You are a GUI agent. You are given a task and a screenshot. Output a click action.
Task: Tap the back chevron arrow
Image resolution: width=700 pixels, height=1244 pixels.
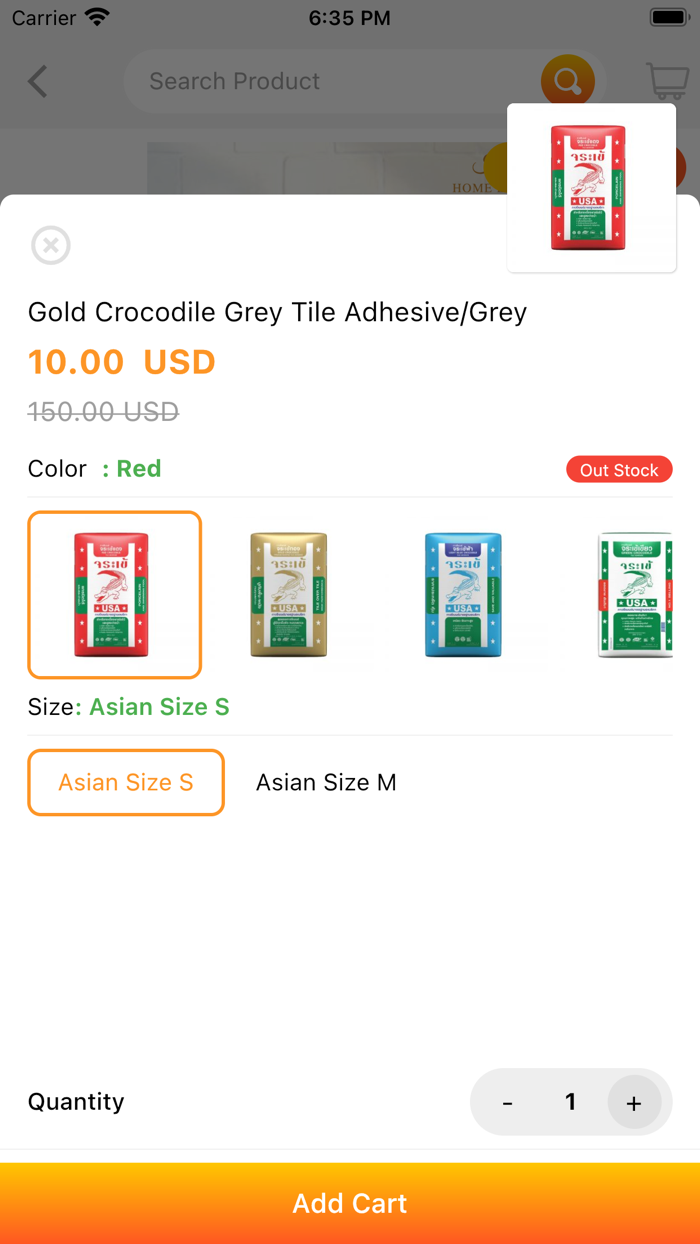pyautogui.click(x=36, y=81)
